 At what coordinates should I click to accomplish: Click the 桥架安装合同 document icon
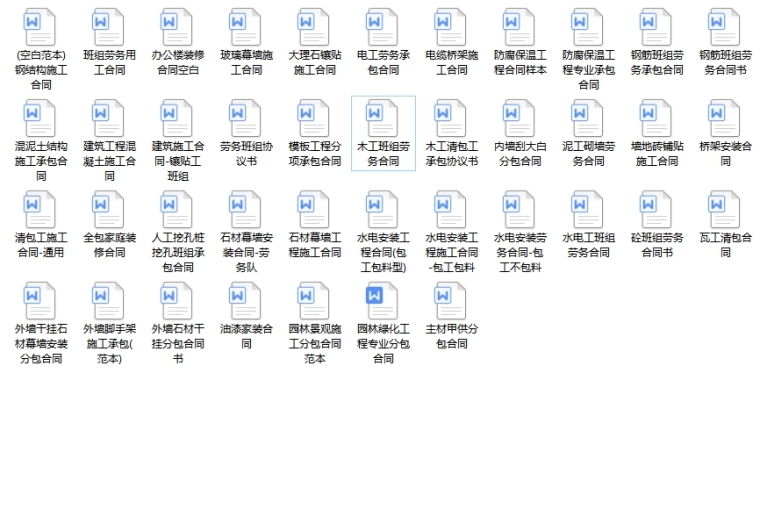[x=725, y=119]
